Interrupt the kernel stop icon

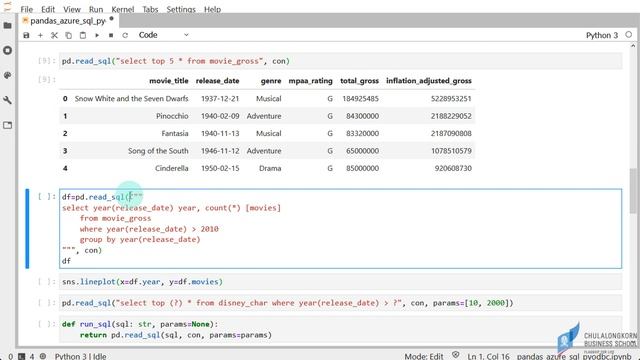point(111,35)
